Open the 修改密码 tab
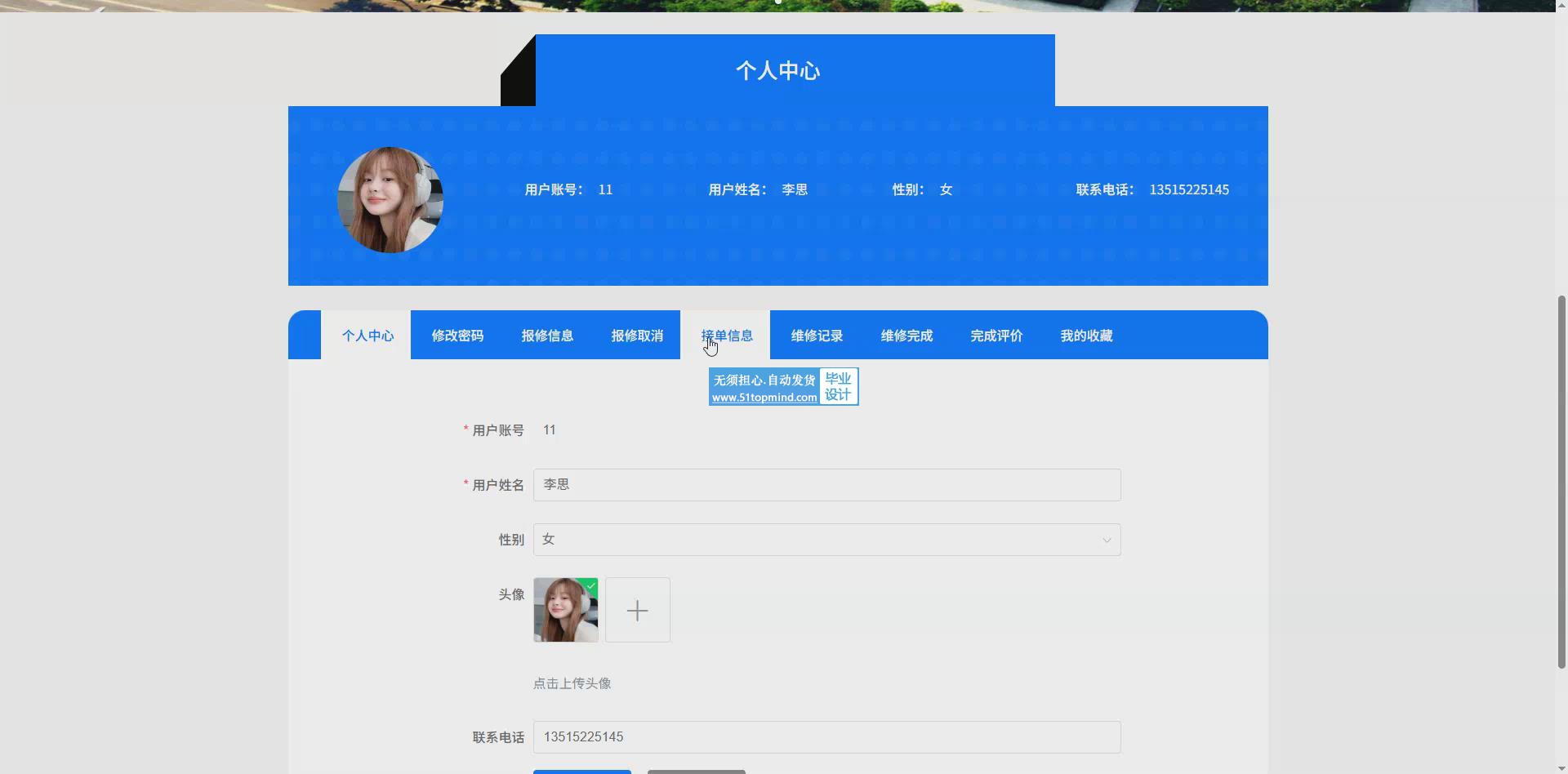1568x774 pixels. pyautogui.click(x=457, y=336)
